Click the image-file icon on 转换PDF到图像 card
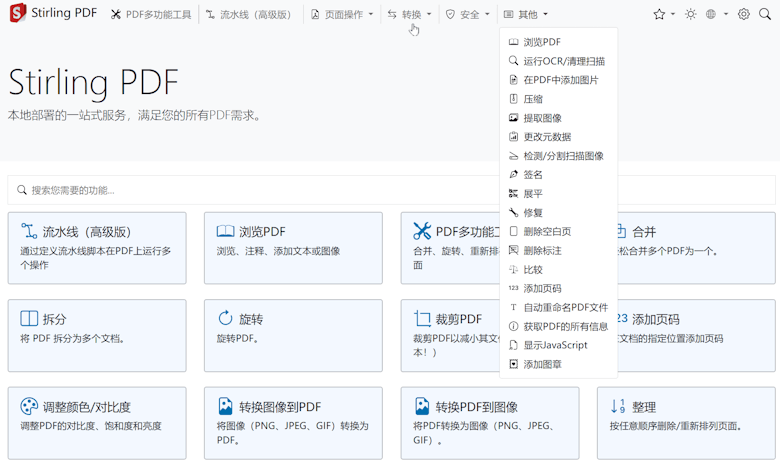Image resolution: width=780 pixels, height=466 pixels. [x=422, y=406]
